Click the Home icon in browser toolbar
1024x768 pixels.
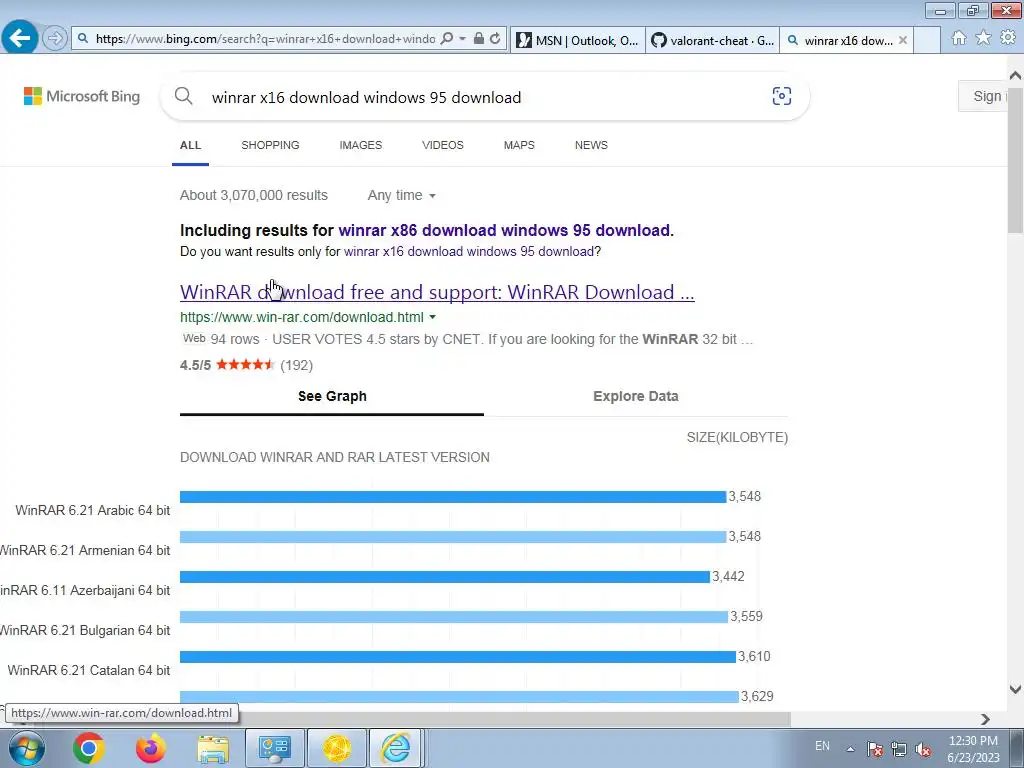(x=959, y=38)
